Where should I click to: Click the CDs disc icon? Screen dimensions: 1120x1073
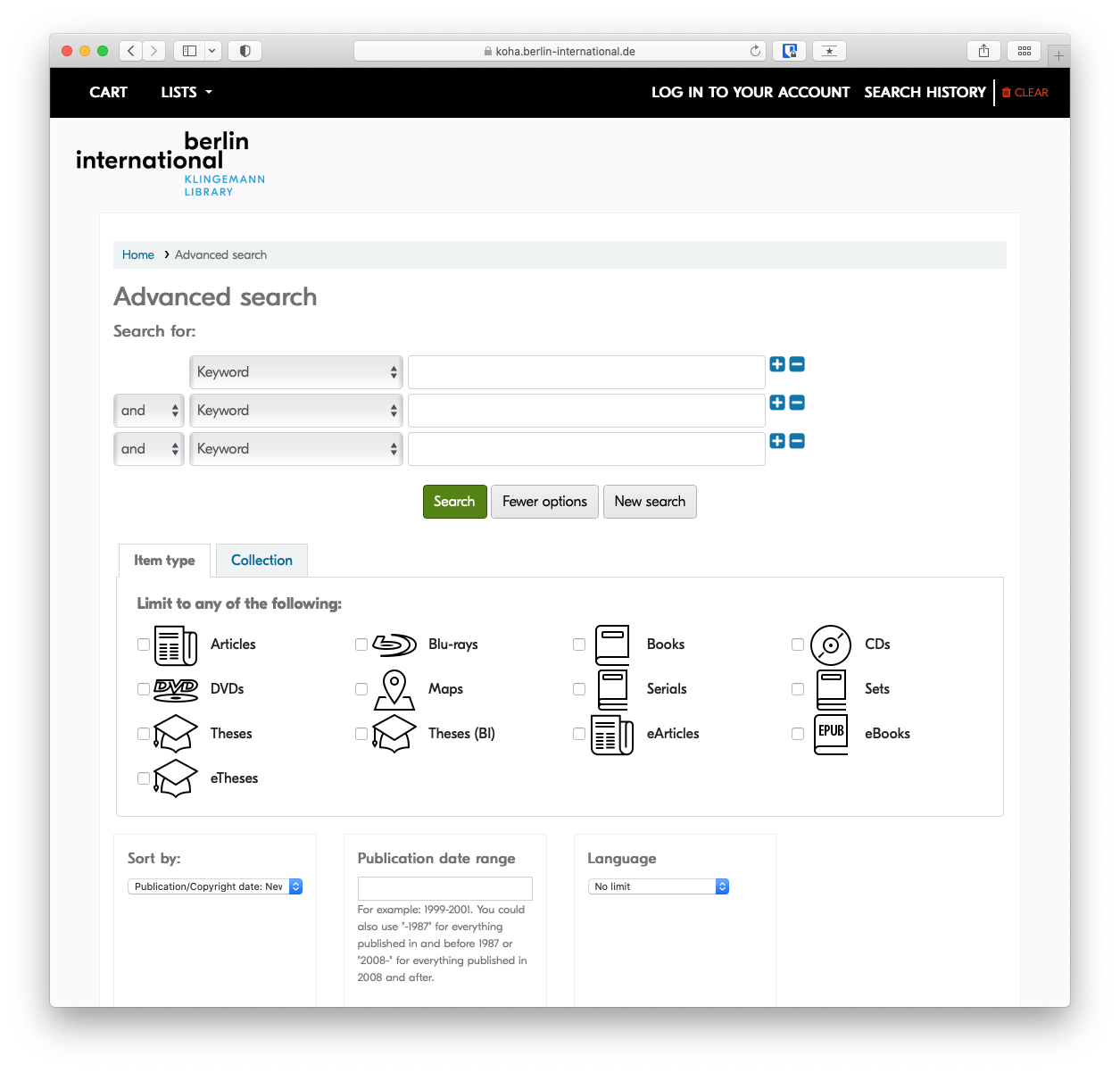coord(830,645)
